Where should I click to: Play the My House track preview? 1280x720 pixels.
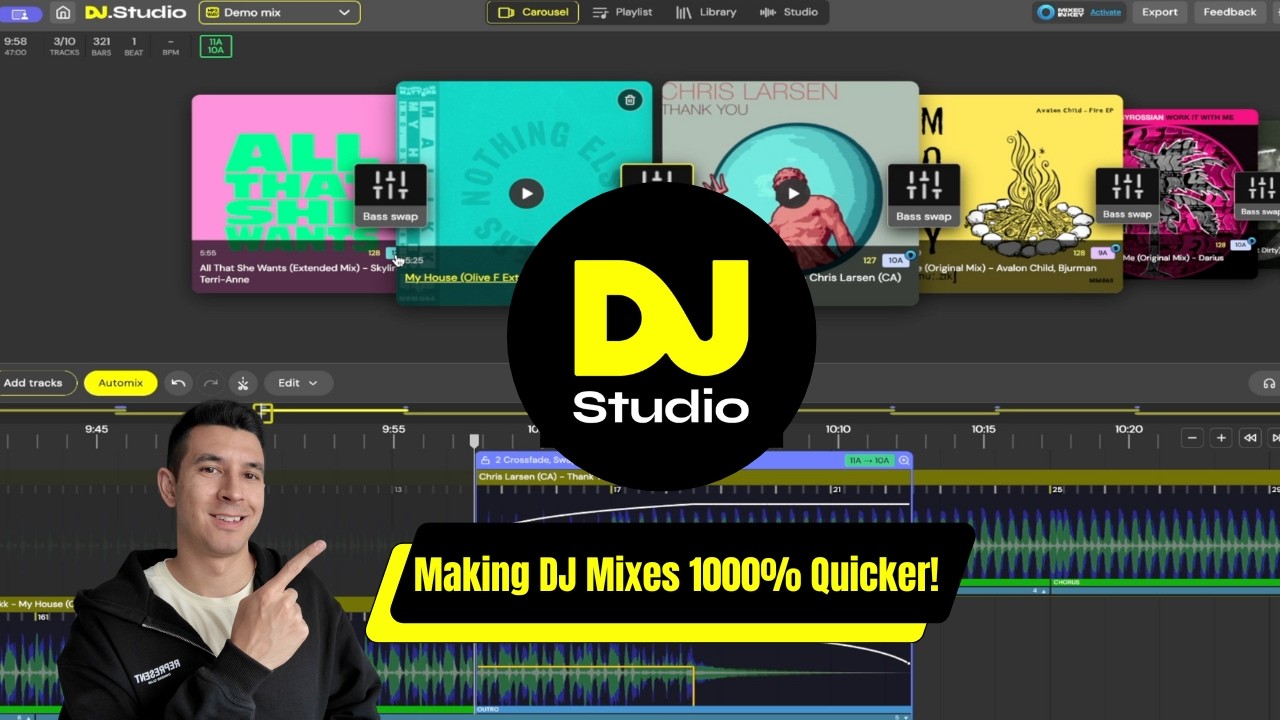[526, 193]
